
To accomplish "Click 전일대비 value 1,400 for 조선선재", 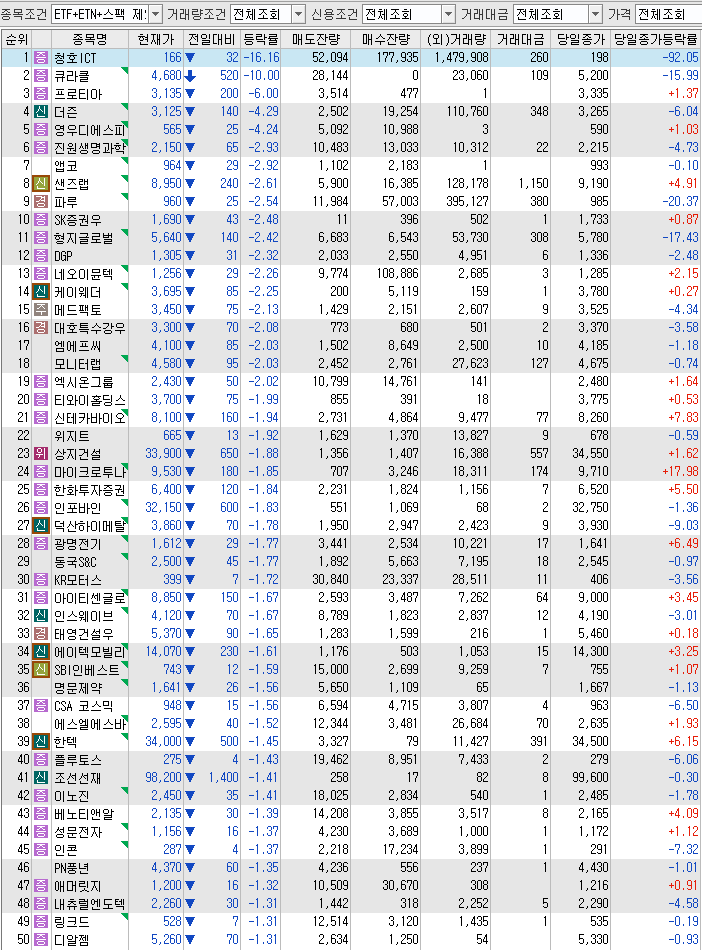I will (224, 777).
